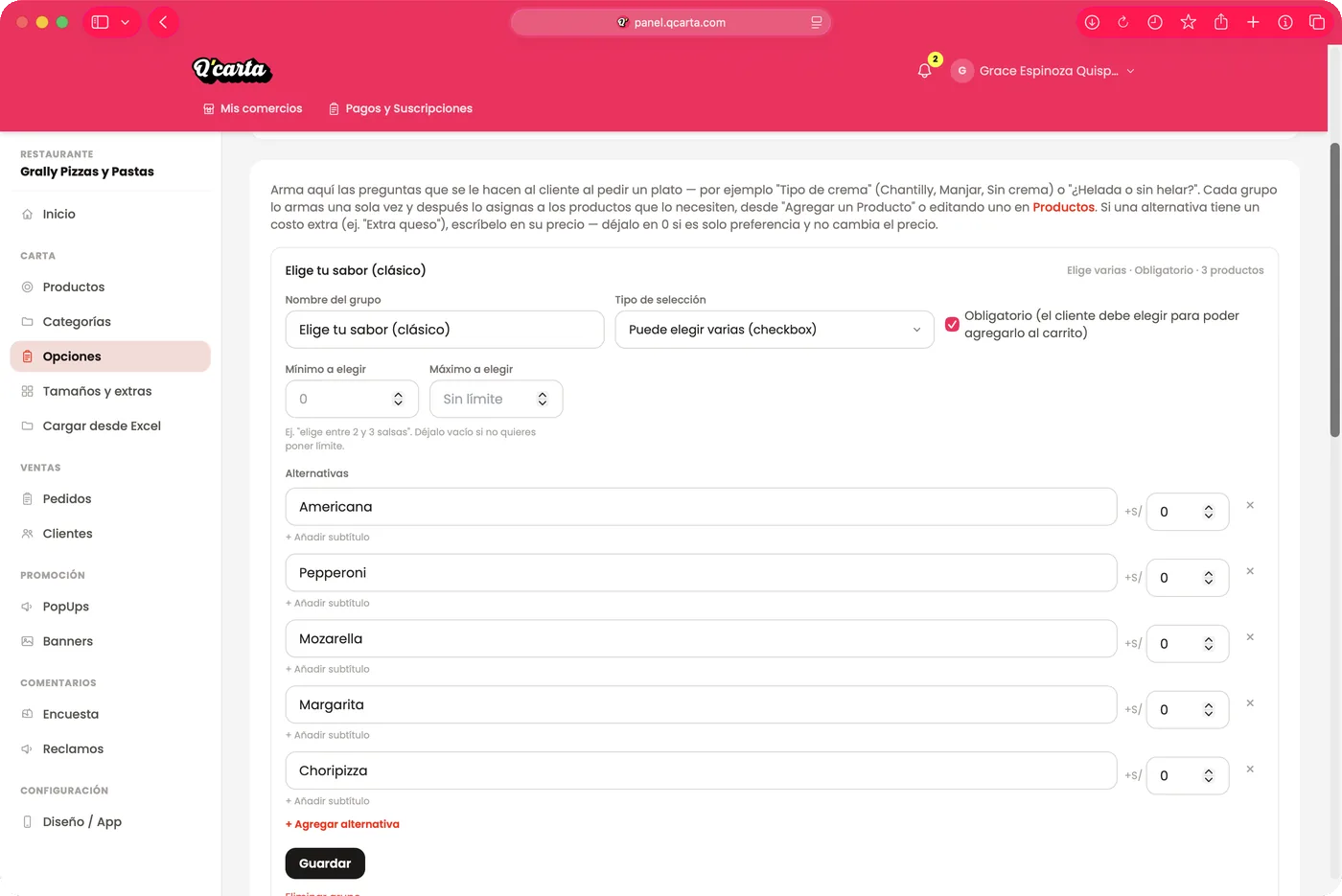The width and height of the screenshot is (1342, 896).
Task: Open a new tab with plus icon
Action: pyautogui.click(x=1253, y=22)
